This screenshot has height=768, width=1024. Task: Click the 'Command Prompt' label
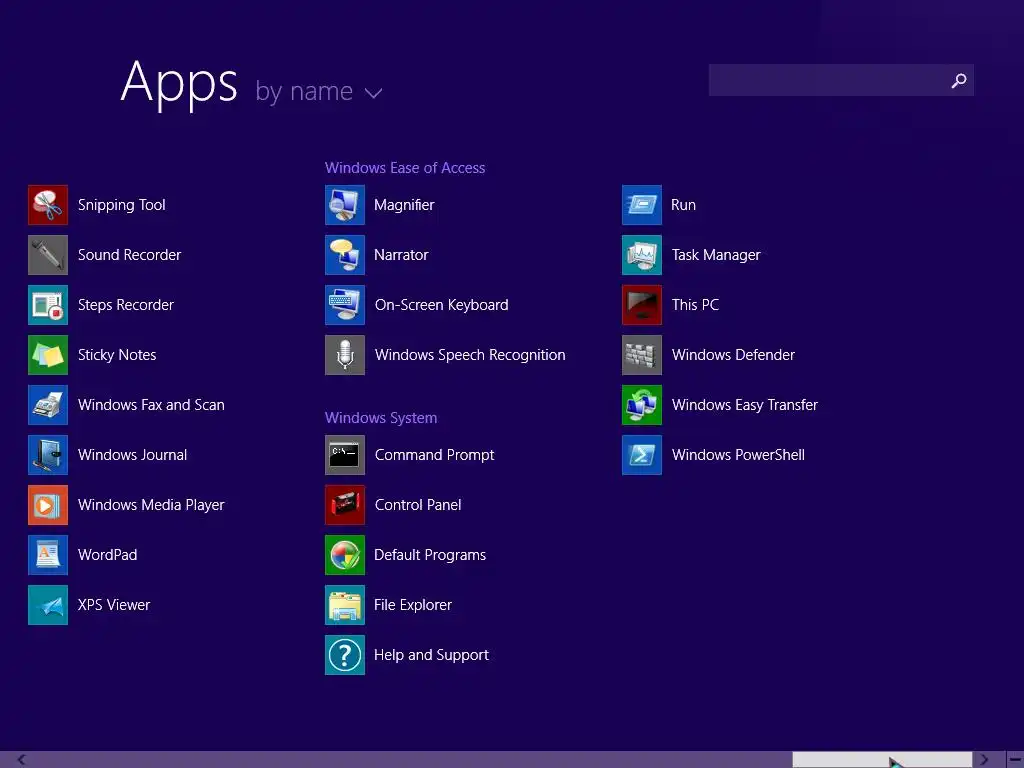[434, 455]
